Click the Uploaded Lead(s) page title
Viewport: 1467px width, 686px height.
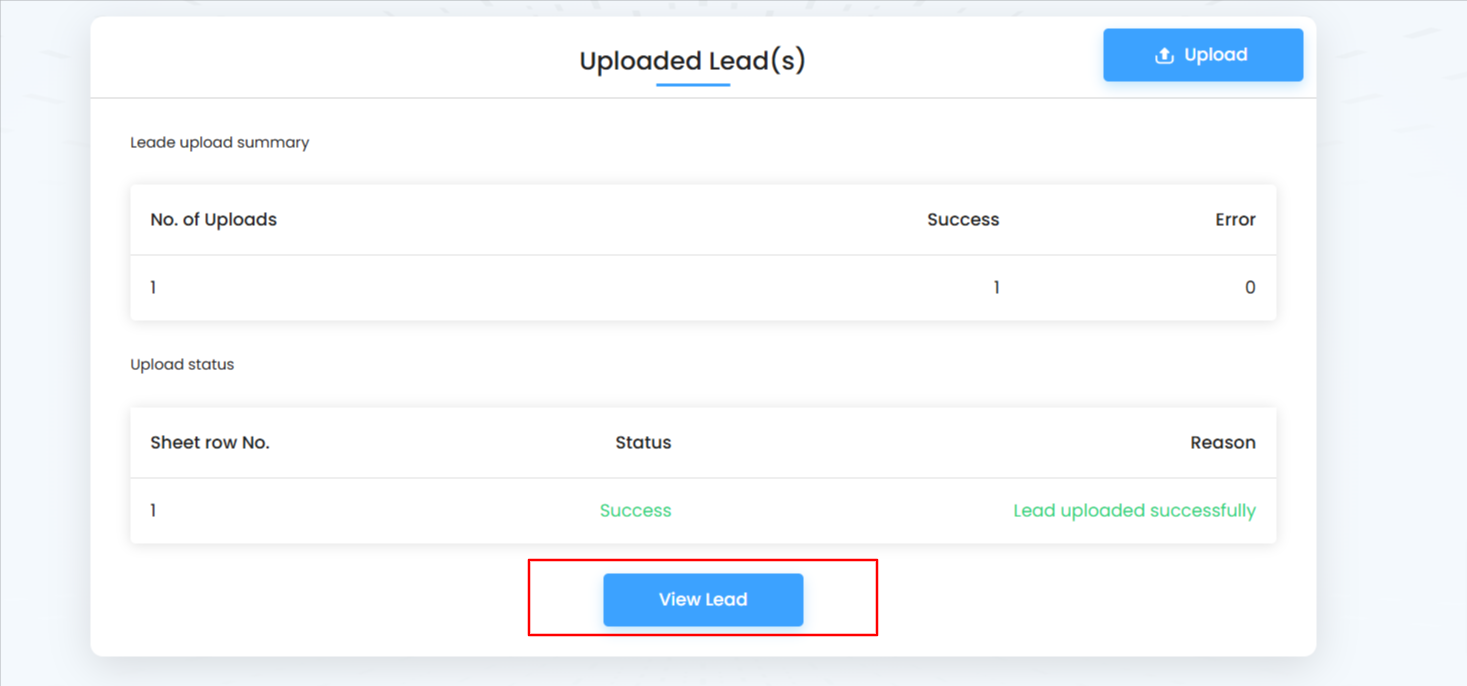692,61
